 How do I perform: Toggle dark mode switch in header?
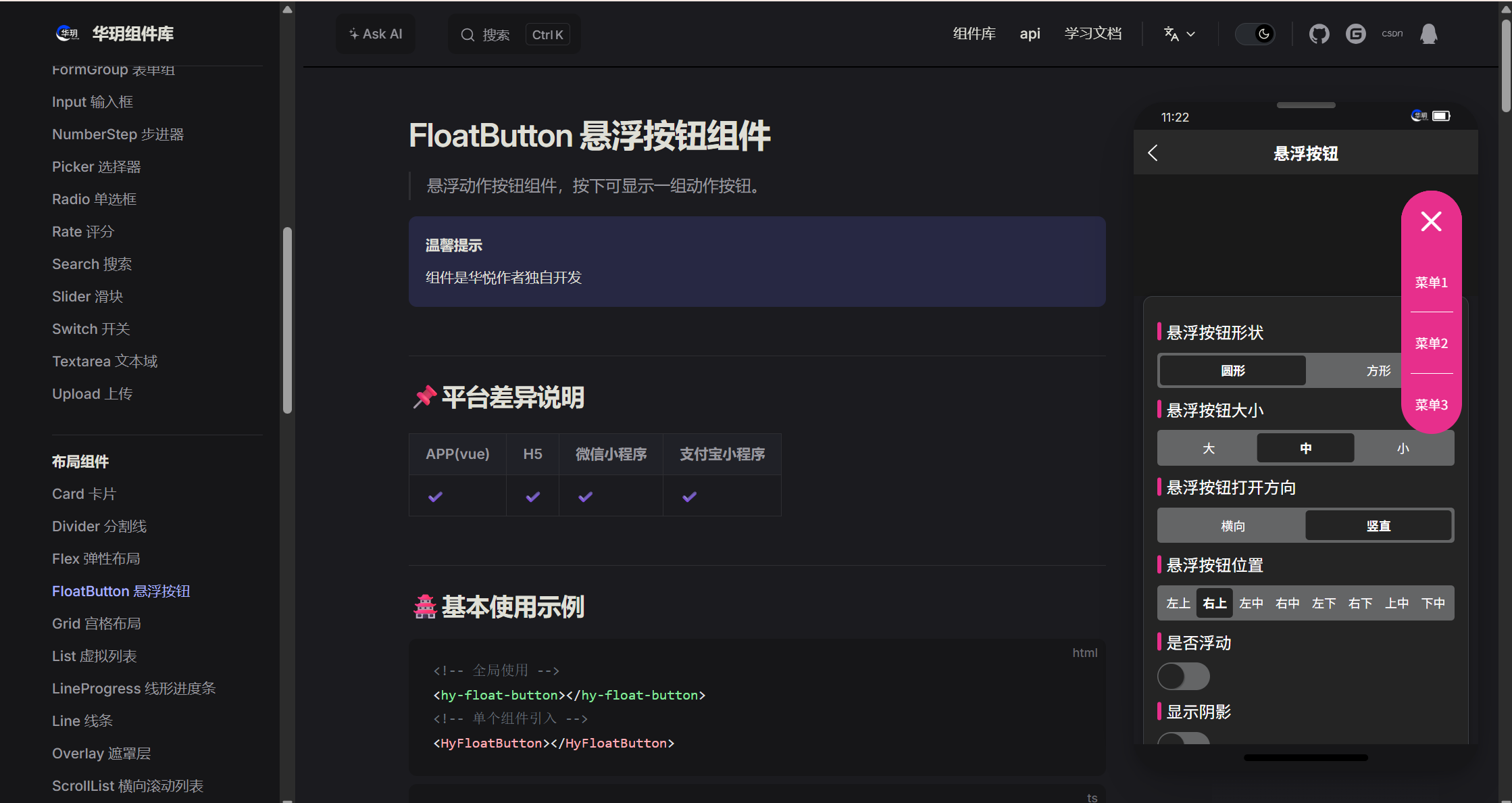point(1255,34)
